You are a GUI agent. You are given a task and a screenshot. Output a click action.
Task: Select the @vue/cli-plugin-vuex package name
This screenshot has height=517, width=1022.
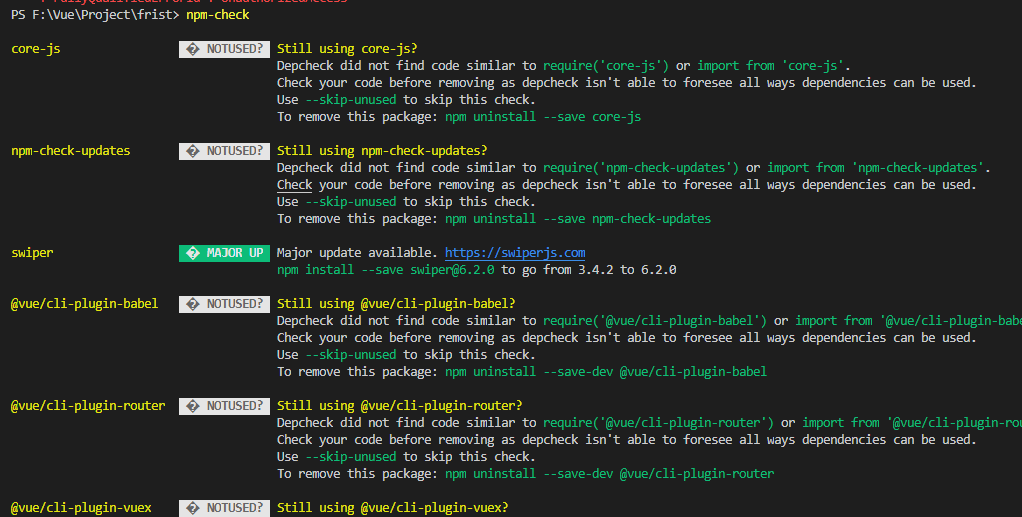81,508
